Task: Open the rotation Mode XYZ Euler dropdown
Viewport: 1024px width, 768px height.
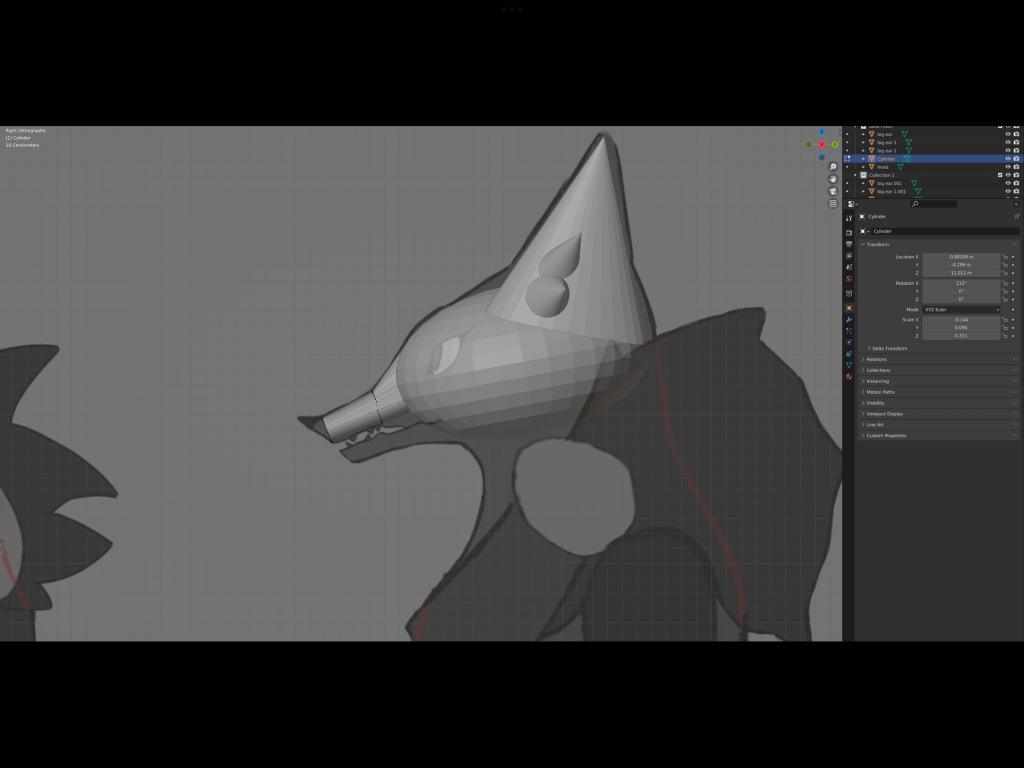Action: [960, 310]
